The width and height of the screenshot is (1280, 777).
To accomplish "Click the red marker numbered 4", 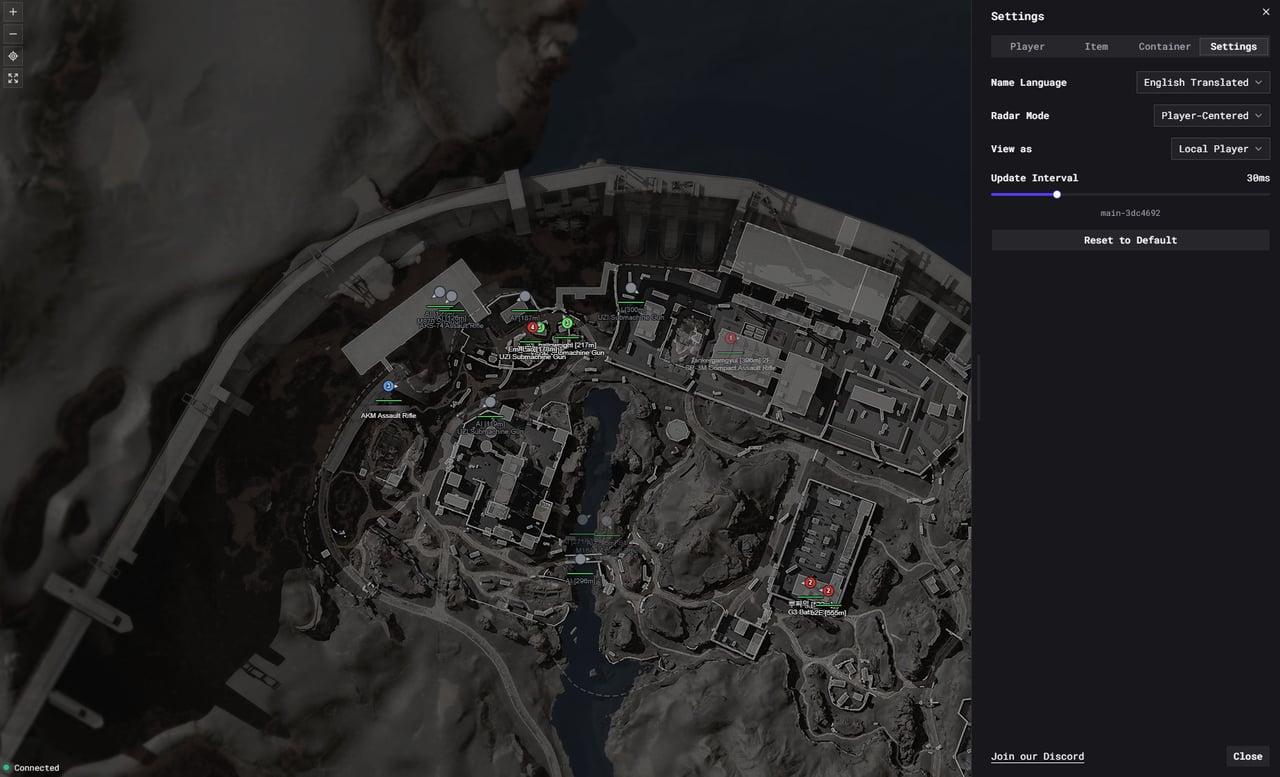I will tap(532, 327).
